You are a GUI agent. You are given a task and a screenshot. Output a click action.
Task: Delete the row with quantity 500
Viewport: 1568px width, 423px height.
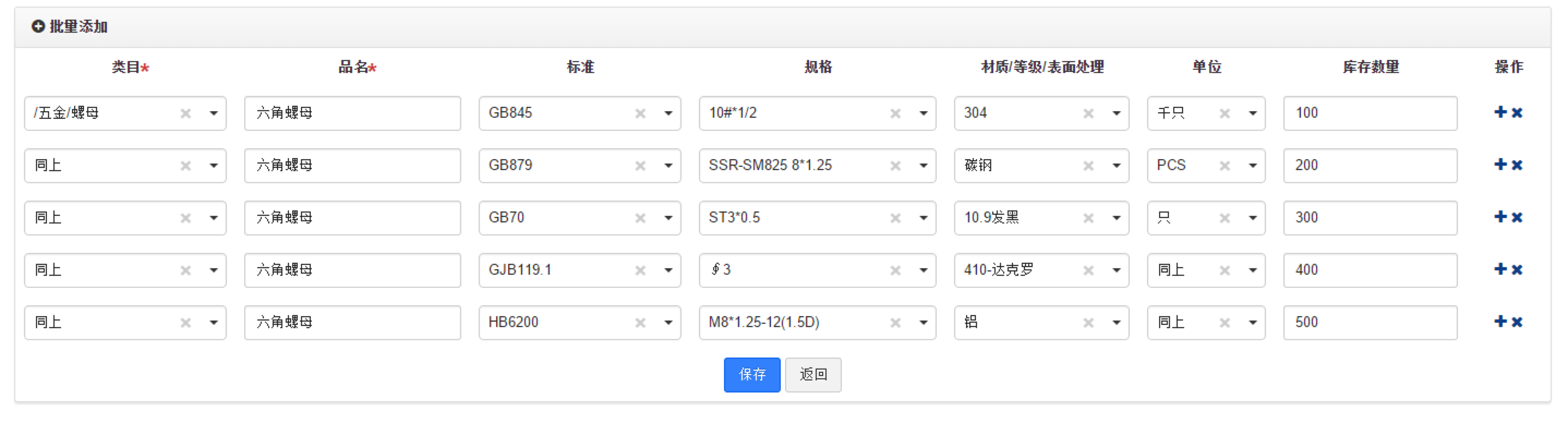(x=1517, y=322)
